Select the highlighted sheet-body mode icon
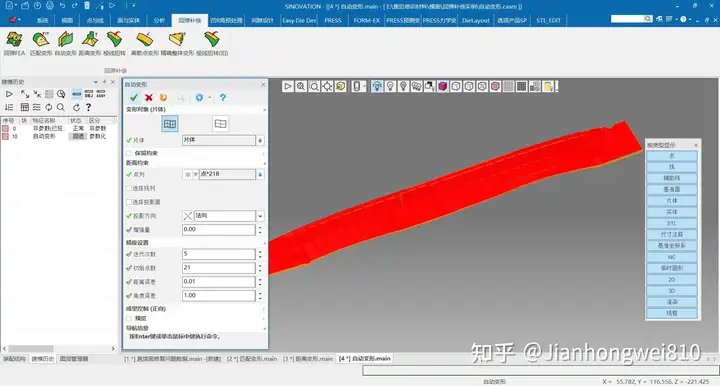This screenshot has height=386, width=720. [x=170, y=124]
